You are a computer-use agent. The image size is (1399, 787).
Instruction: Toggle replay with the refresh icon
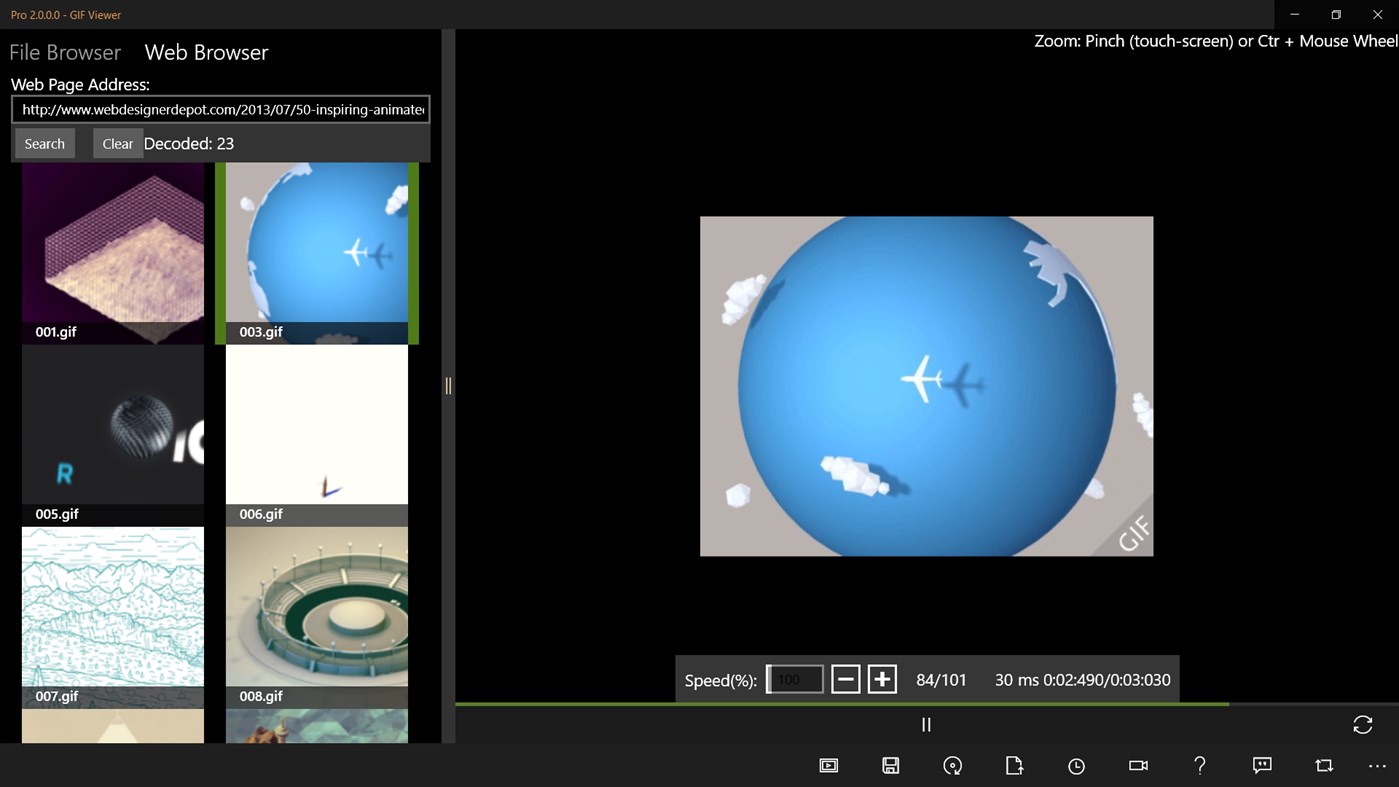[x=1363, y=724]
